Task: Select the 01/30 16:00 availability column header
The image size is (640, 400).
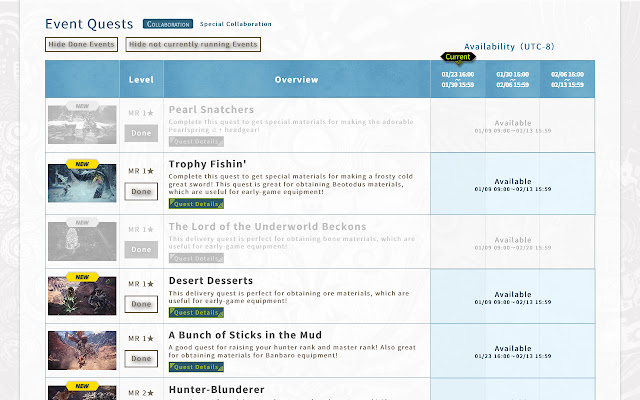Action: point(513,79)
